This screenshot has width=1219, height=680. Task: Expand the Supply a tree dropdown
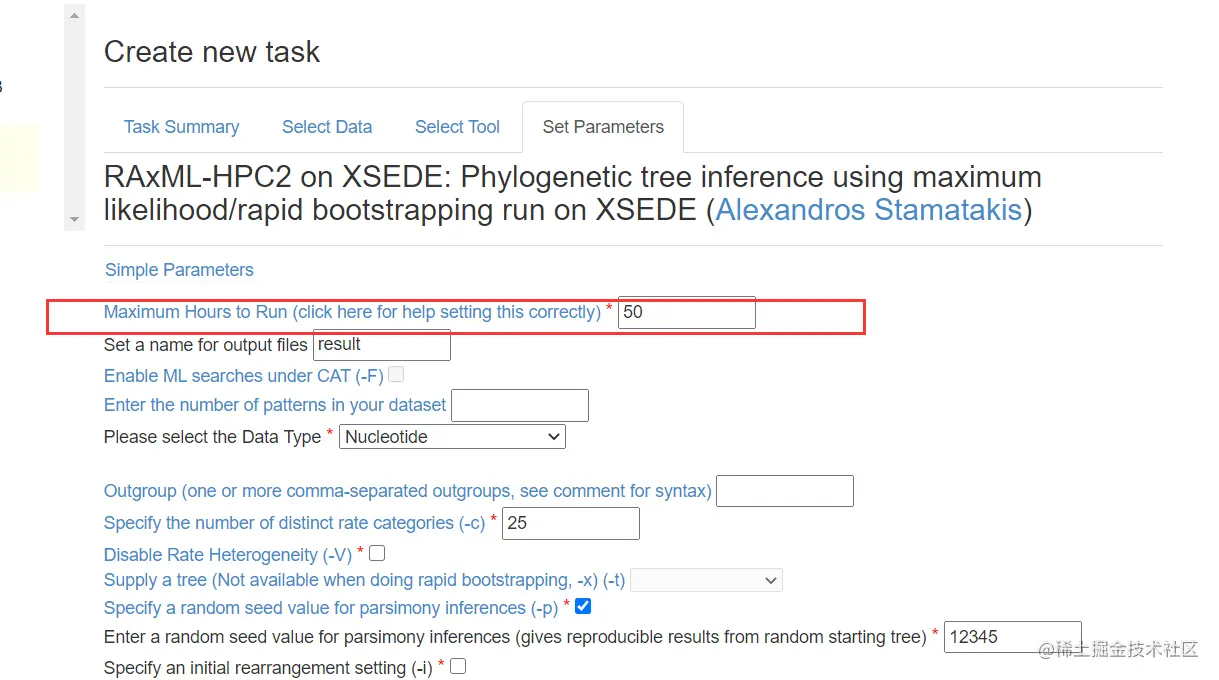pos(706,580)
